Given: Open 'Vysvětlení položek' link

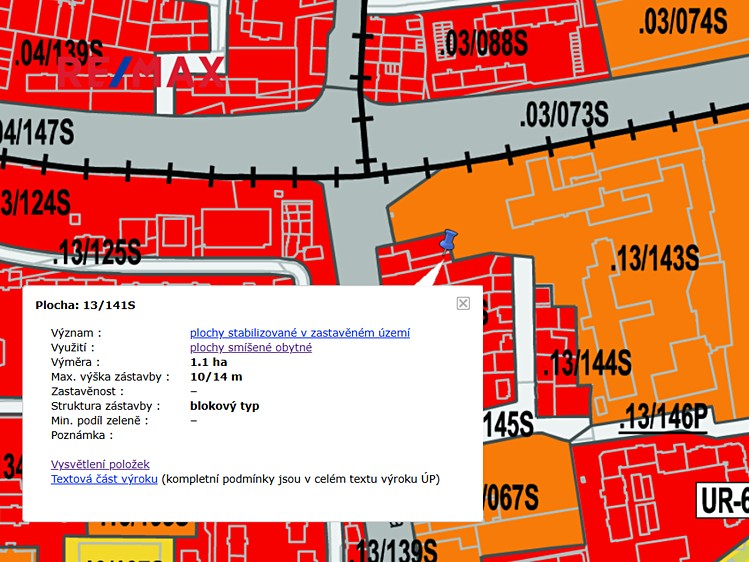Looking at the screenshot, I should pos(100,464).
